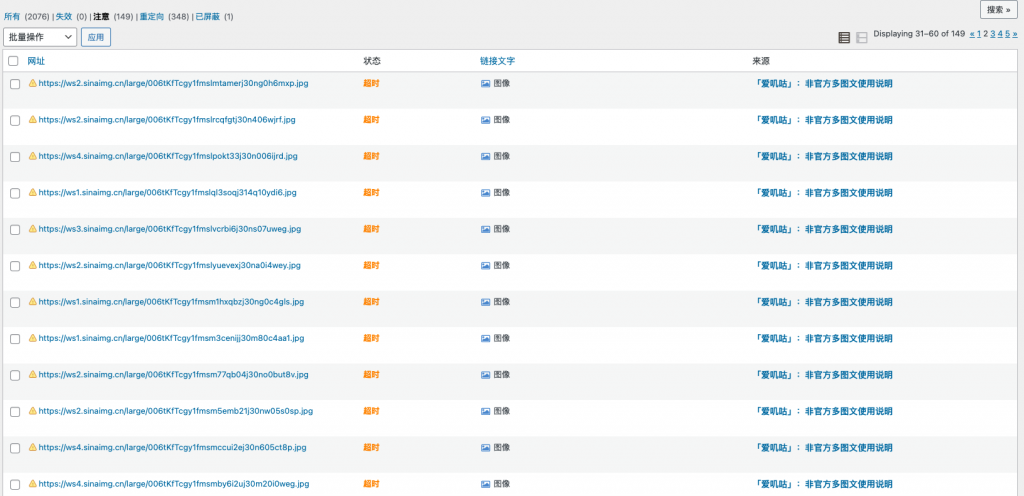Tick the select-all checkbox in table header

(13, 61)
